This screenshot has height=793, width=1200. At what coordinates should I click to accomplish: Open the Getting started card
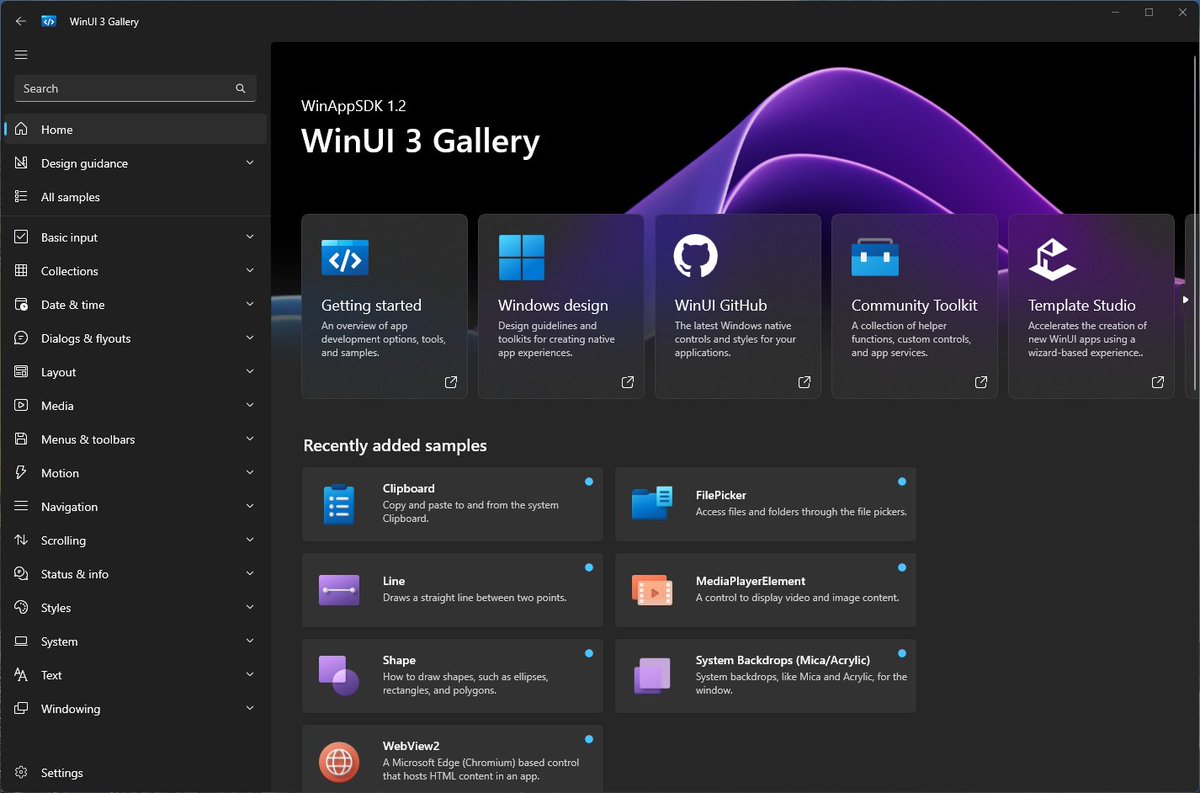[384, 306]
